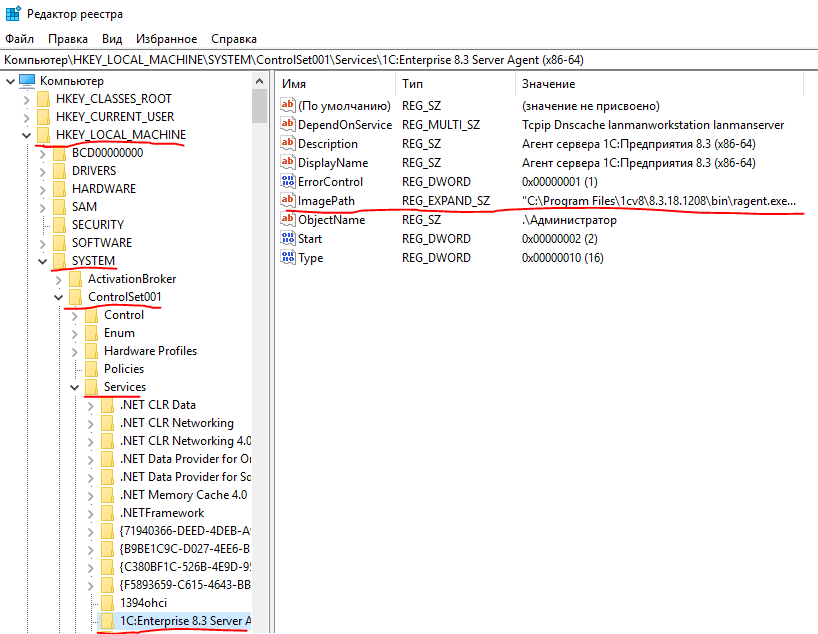Select the HKEY_CLASSES_ROOT folder icon

coord(44,99)
